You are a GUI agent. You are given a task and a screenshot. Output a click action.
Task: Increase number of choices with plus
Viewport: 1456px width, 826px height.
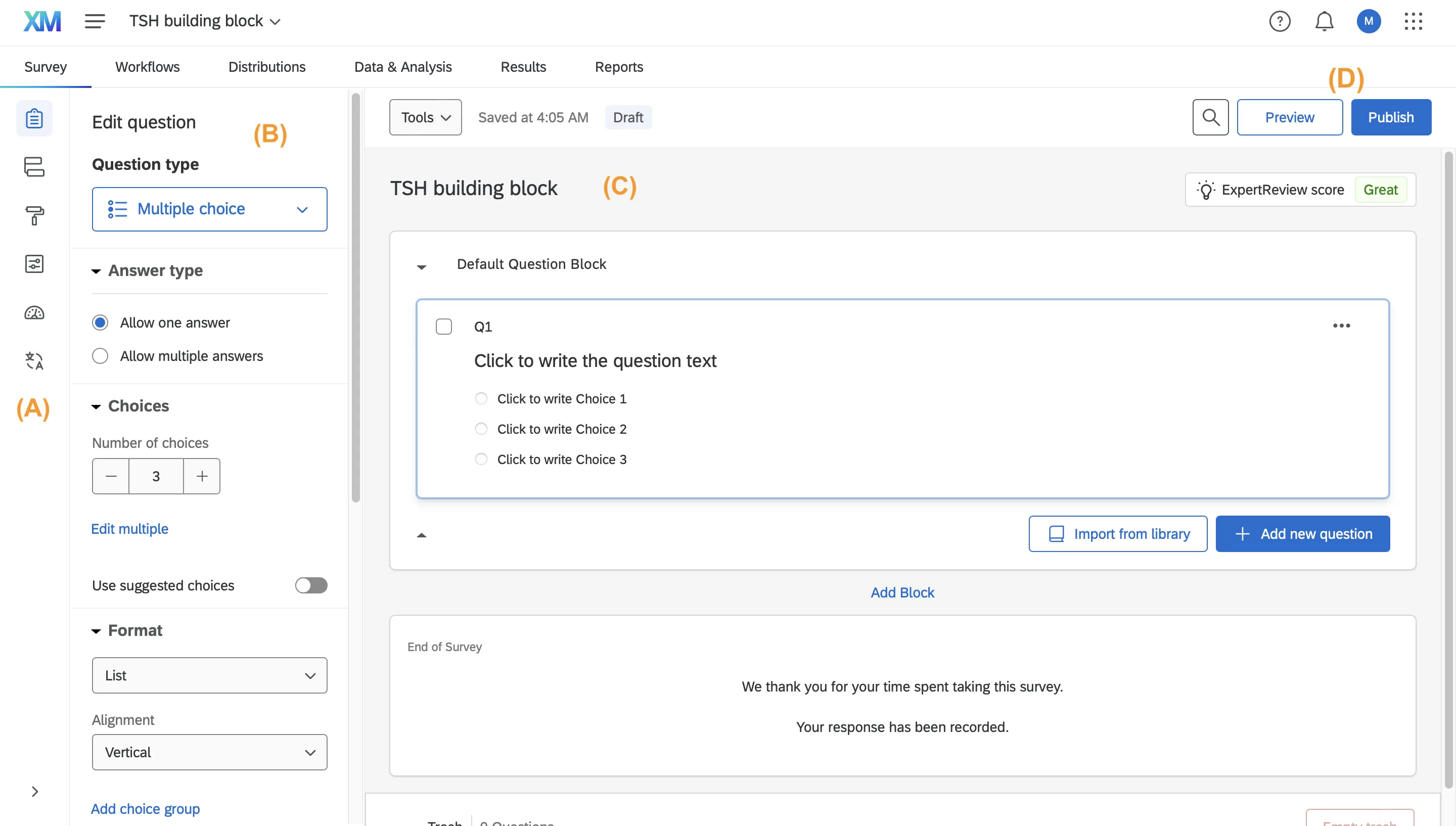pos(202,477)
